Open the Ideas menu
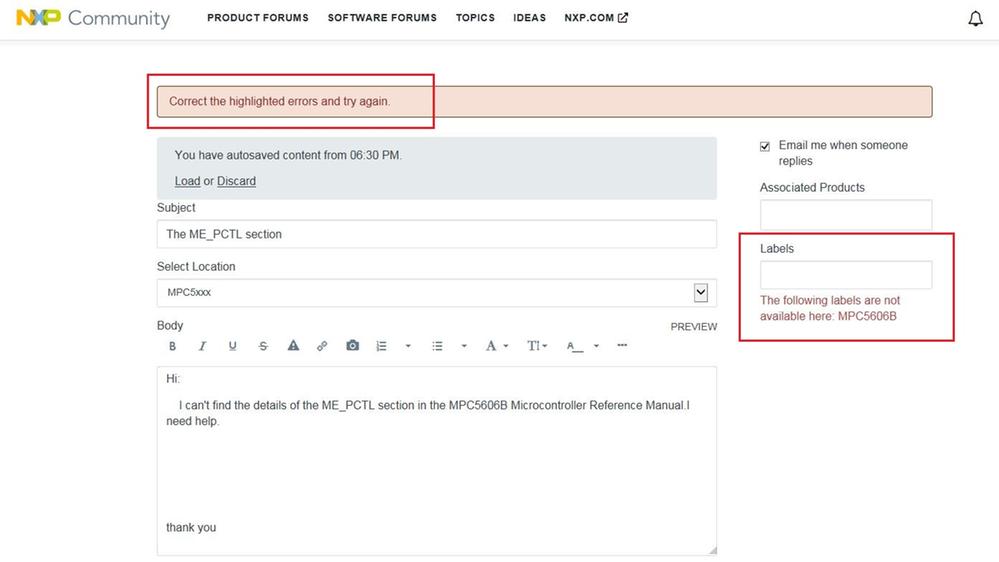The image size is (999, 562). click(529, 18)
